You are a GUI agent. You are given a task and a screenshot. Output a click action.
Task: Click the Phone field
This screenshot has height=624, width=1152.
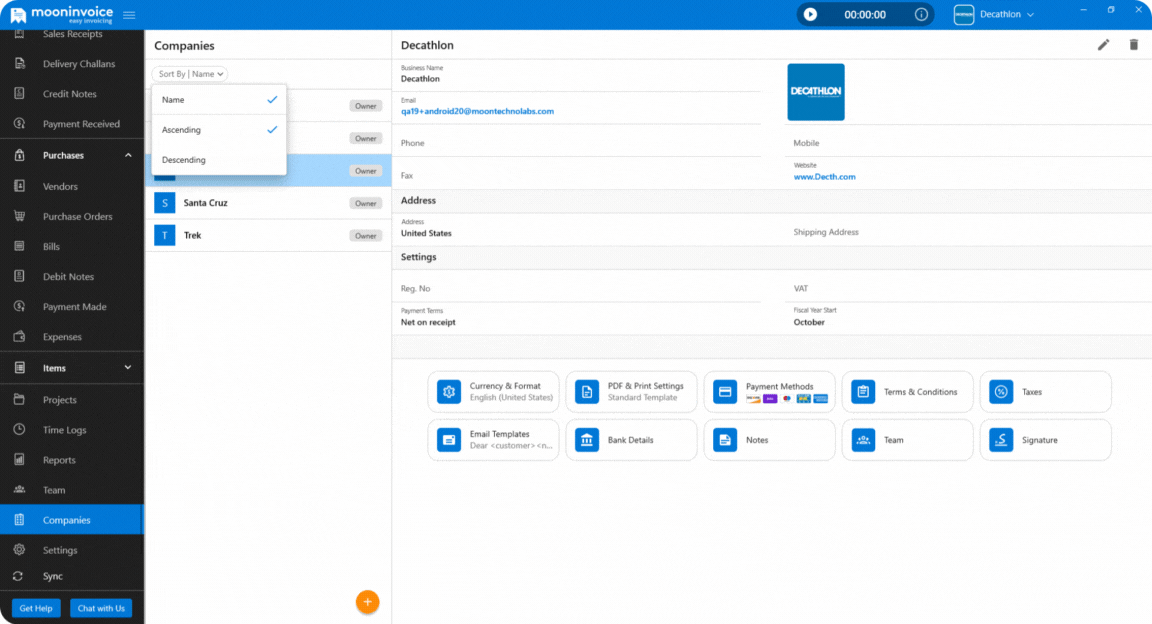pyautogui.click(x=580, y=143)
